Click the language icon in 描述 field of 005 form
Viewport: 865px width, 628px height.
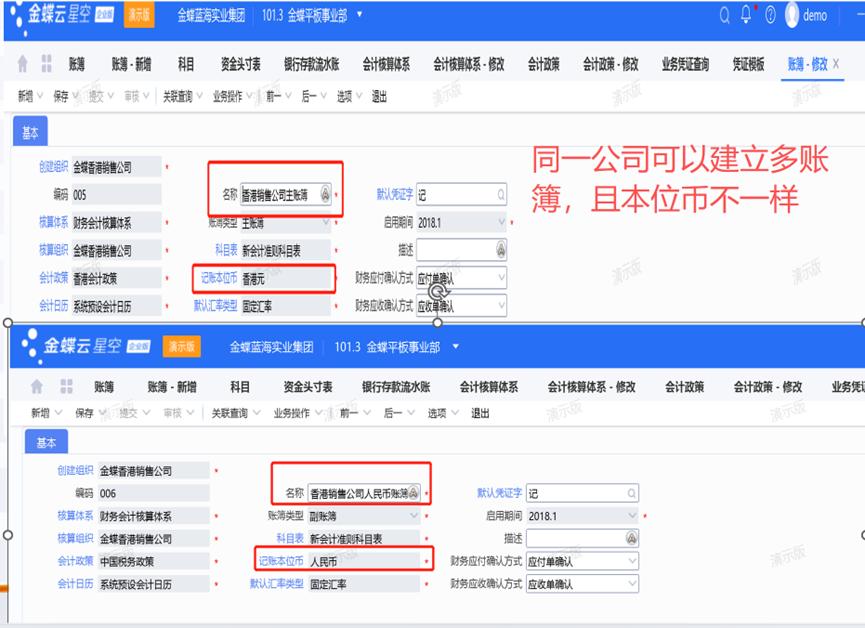coord(500,250)
